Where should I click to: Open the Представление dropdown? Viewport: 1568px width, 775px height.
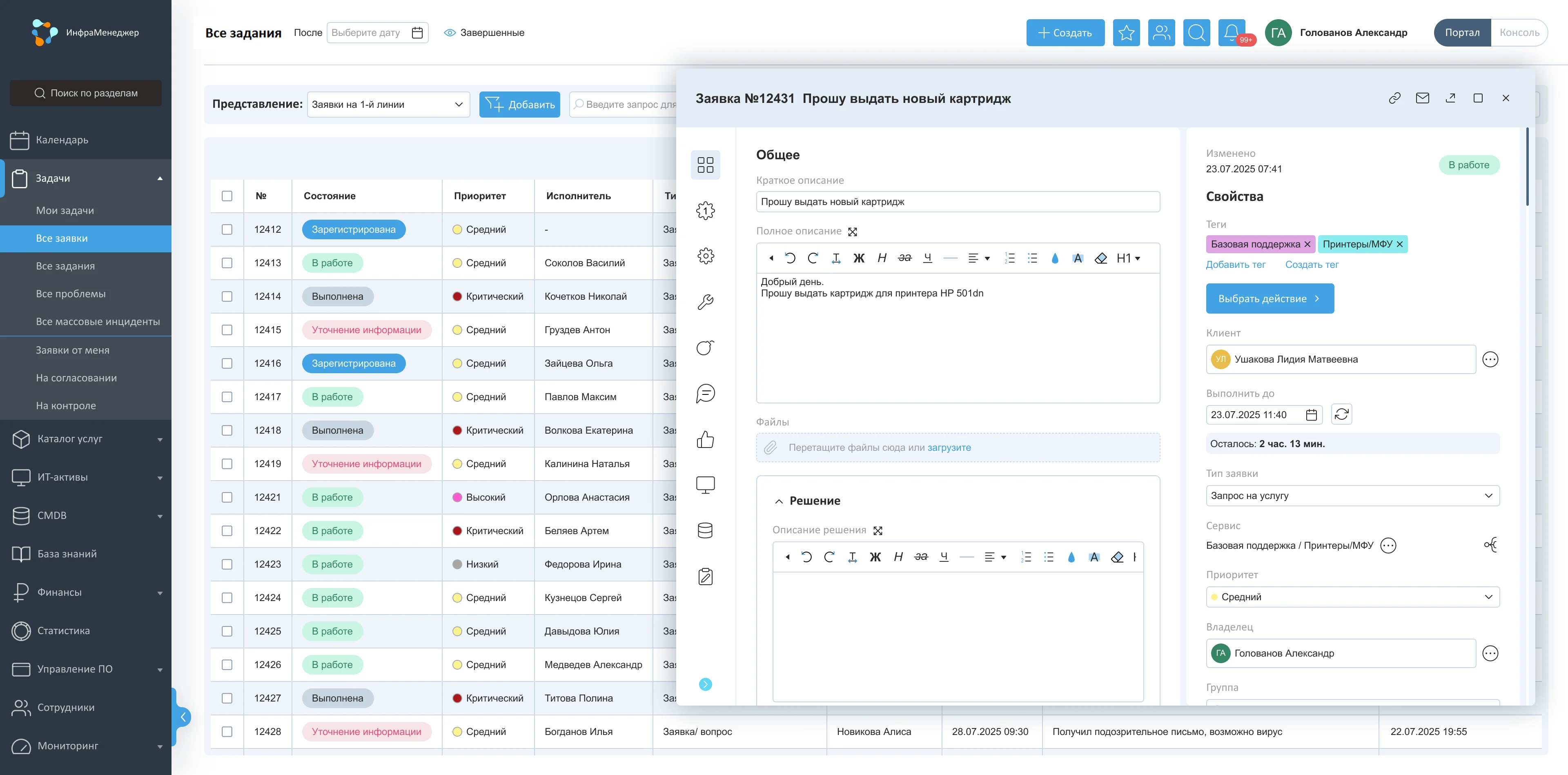(388, 105)
